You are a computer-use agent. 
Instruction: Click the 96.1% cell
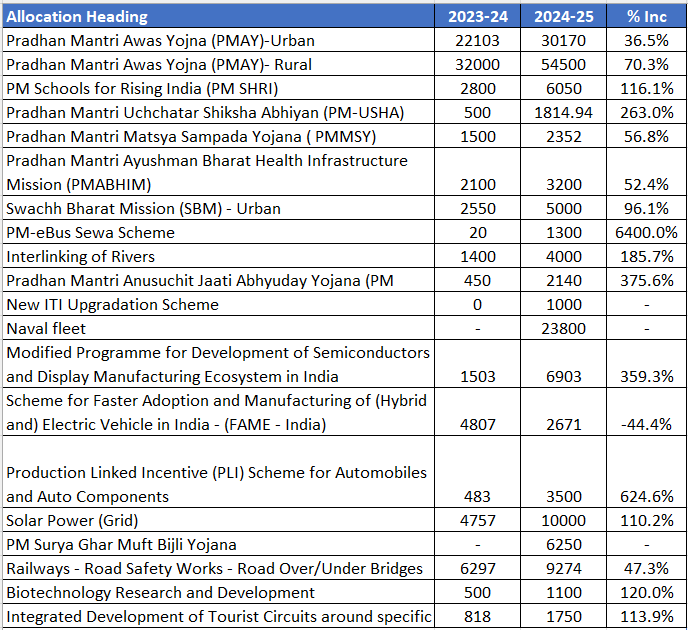[646, 208]
